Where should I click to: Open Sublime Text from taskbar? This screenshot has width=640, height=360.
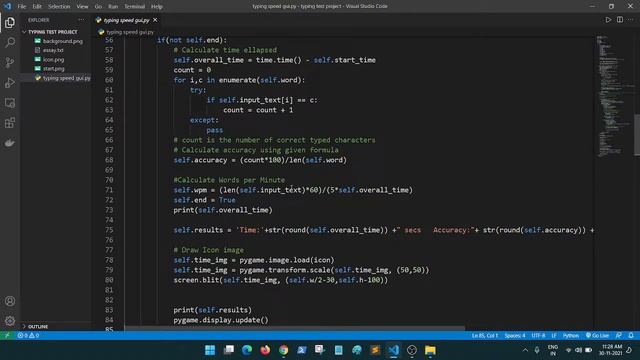[x=375, y=350]
